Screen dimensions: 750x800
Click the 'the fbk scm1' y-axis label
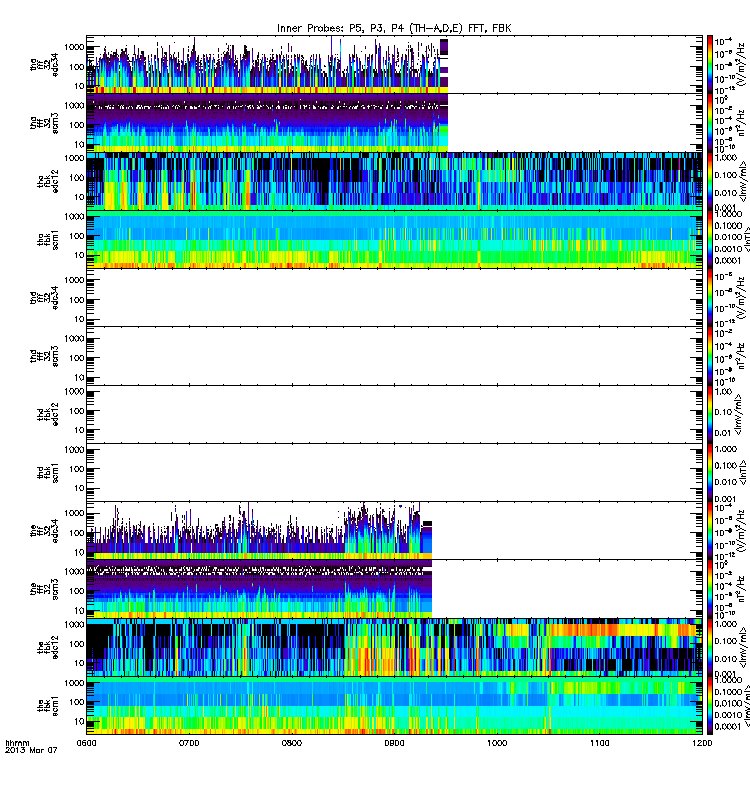(x=48, y=706)
